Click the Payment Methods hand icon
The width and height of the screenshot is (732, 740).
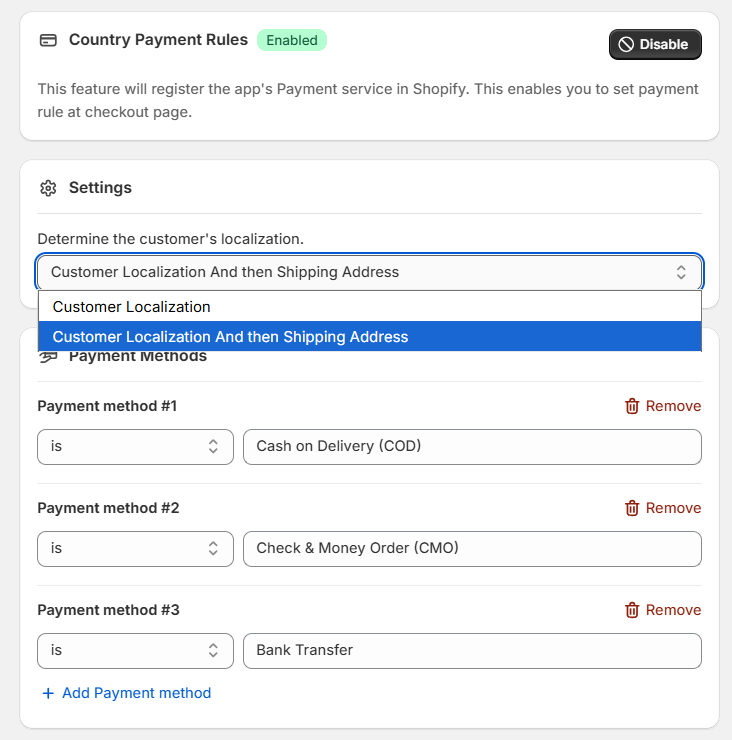[47, 357]
